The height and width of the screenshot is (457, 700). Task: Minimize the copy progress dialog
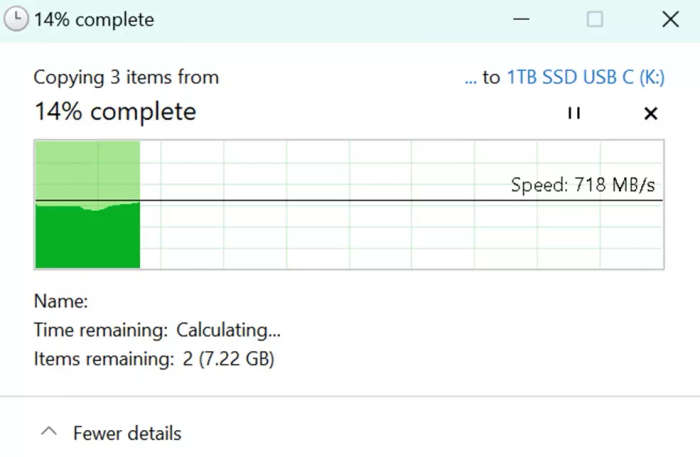(x=521, y=19)
